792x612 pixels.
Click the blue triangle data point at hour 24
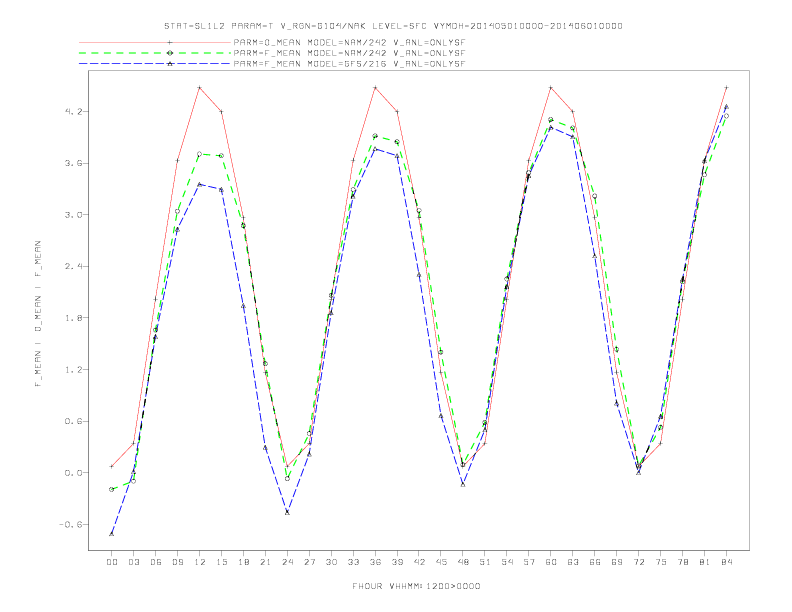287,512
